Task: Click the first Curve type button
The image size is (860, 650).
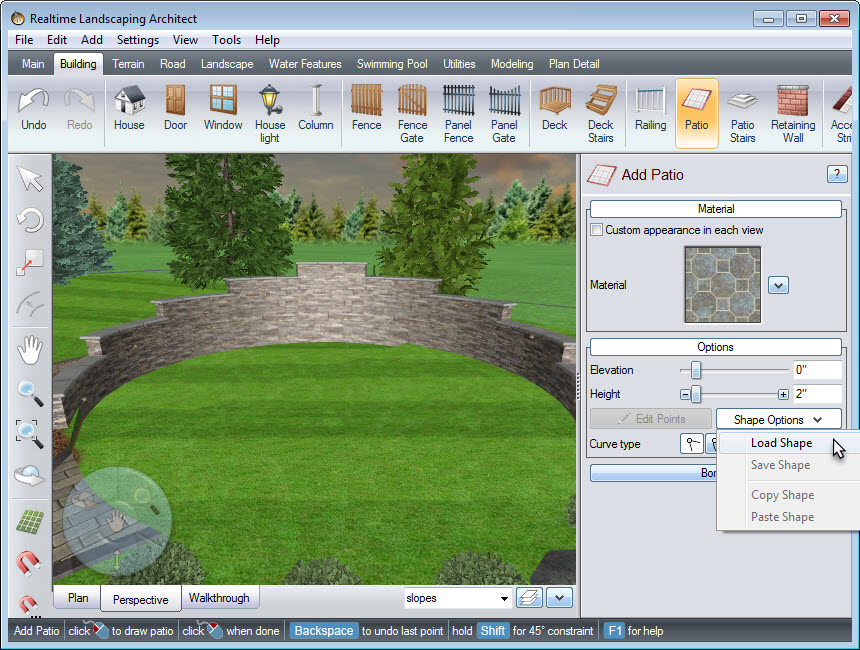Action: point(692,444)
